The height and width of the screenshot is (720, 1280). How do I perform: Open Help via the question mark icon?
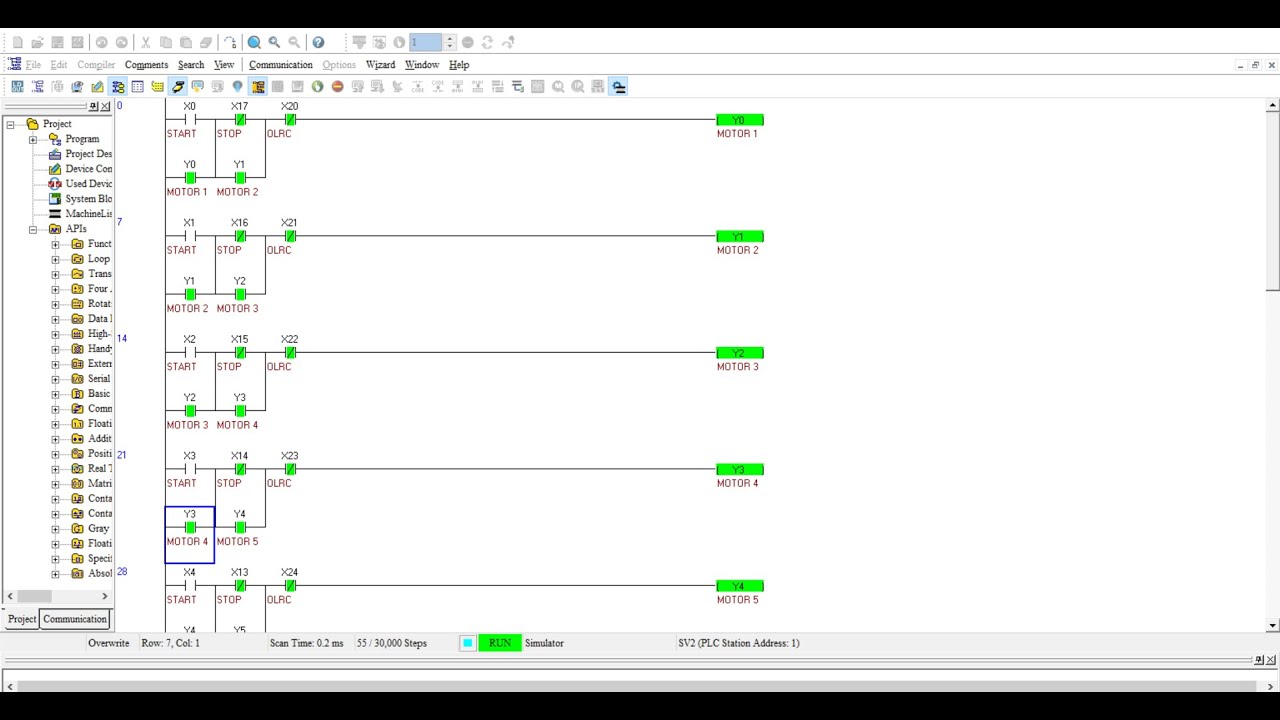[318, 42]
